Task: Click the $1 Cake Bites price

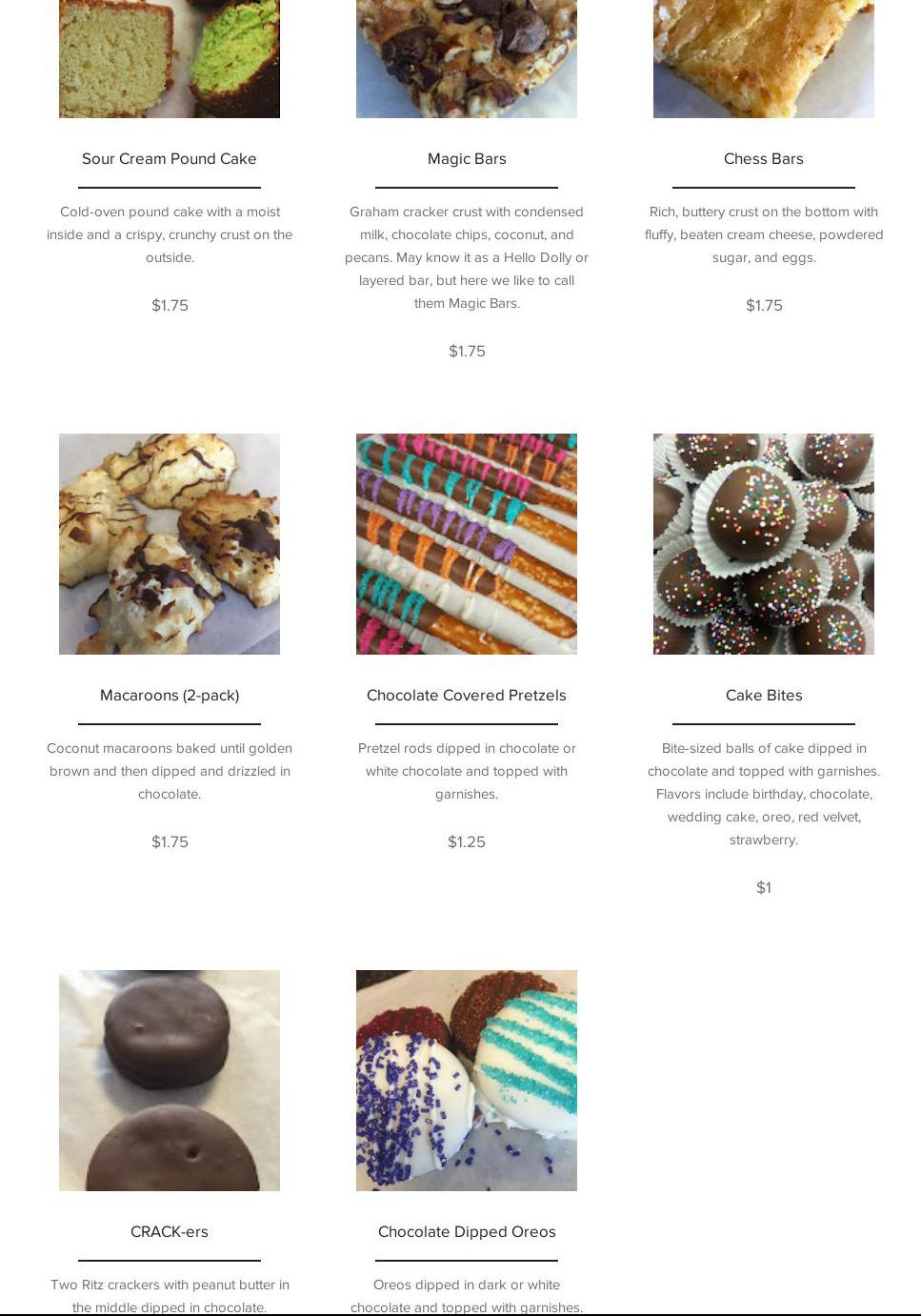Action: click(x=764, y=887)
